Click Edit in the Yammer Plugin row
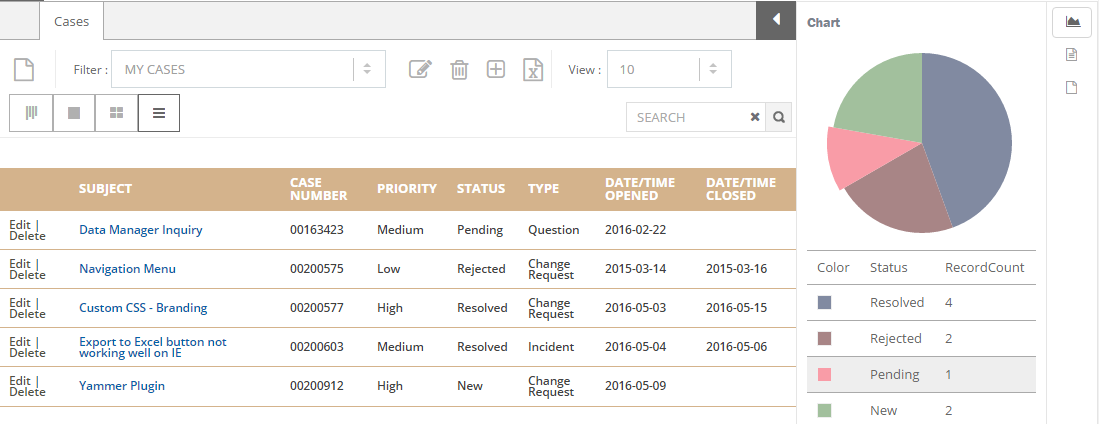This screenshot has height=424, width=1099. [x=20, y=381]
